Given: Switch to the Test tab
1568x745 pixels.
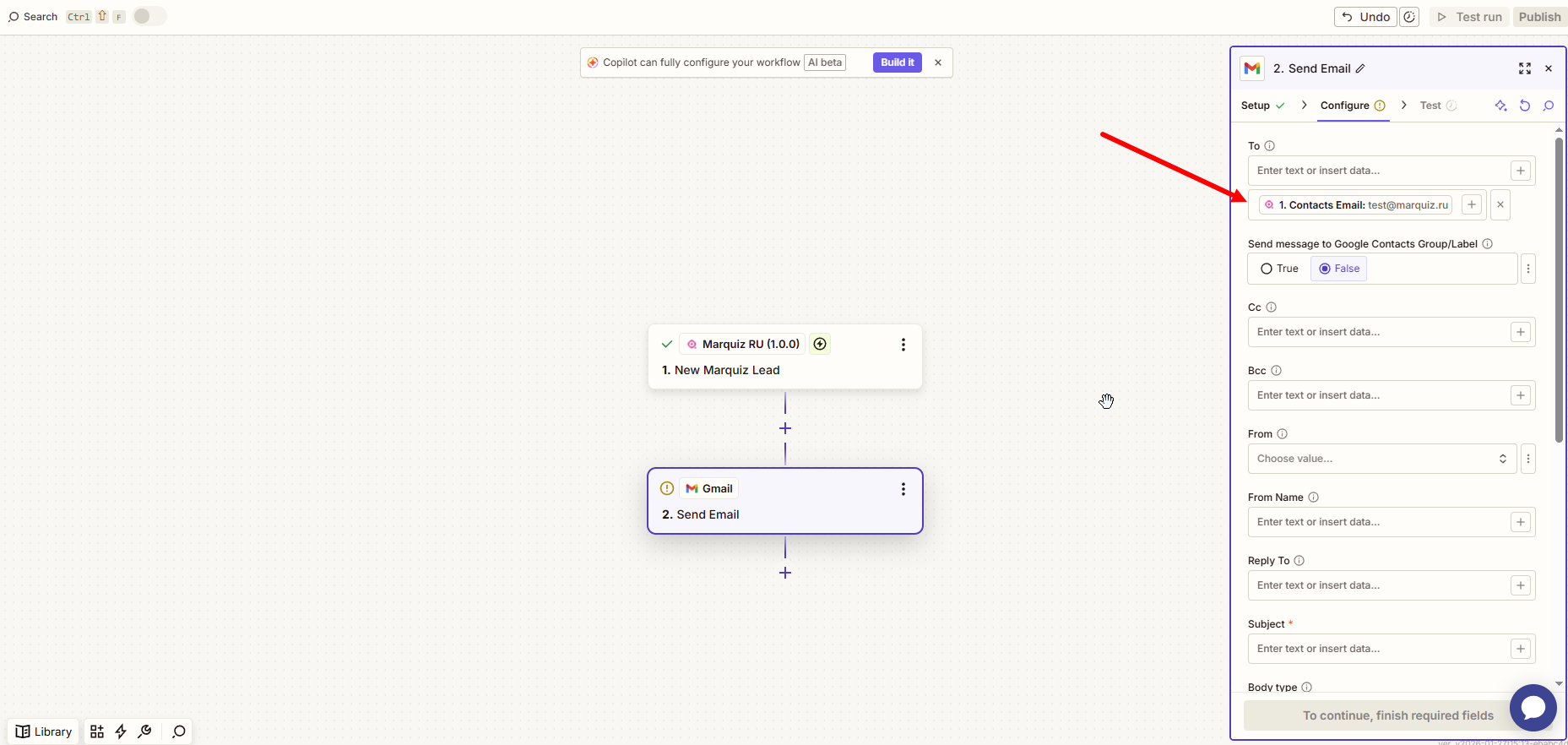Looking at the screenshot, I should pos(1430,106).
